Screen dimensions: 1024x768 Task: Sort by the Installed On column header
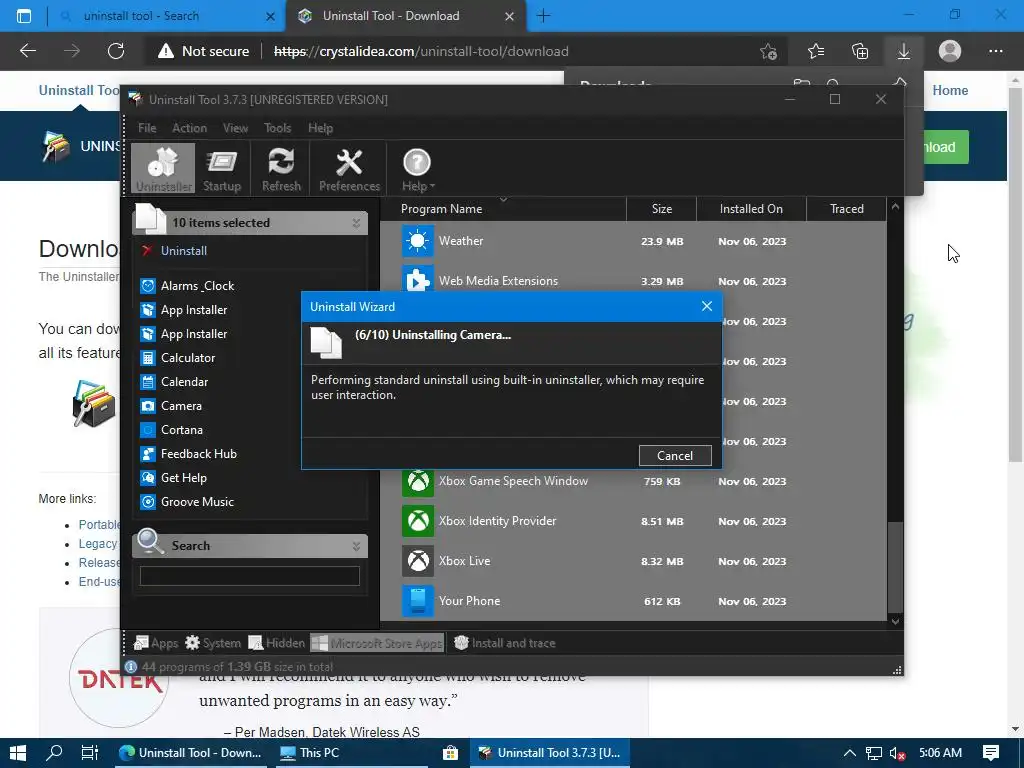(x=751, y=209)
